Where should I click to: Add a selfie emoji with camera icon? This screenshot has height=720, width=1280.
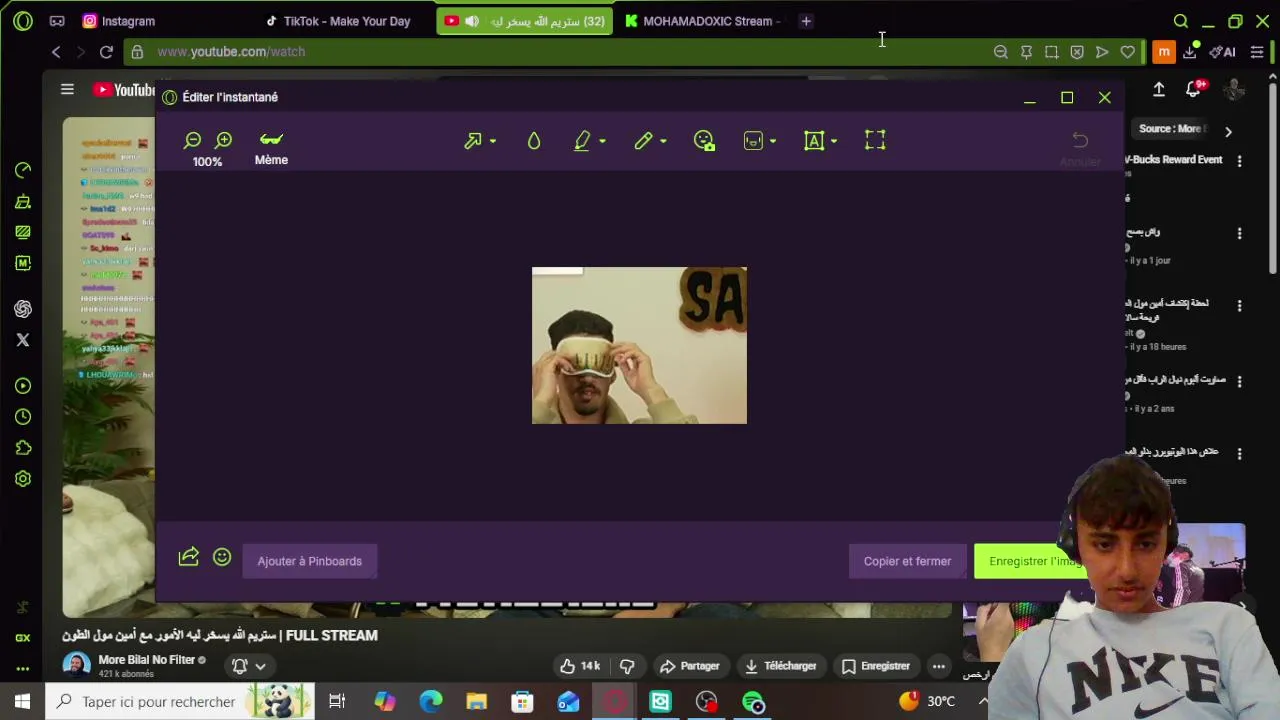coord(704,141)
